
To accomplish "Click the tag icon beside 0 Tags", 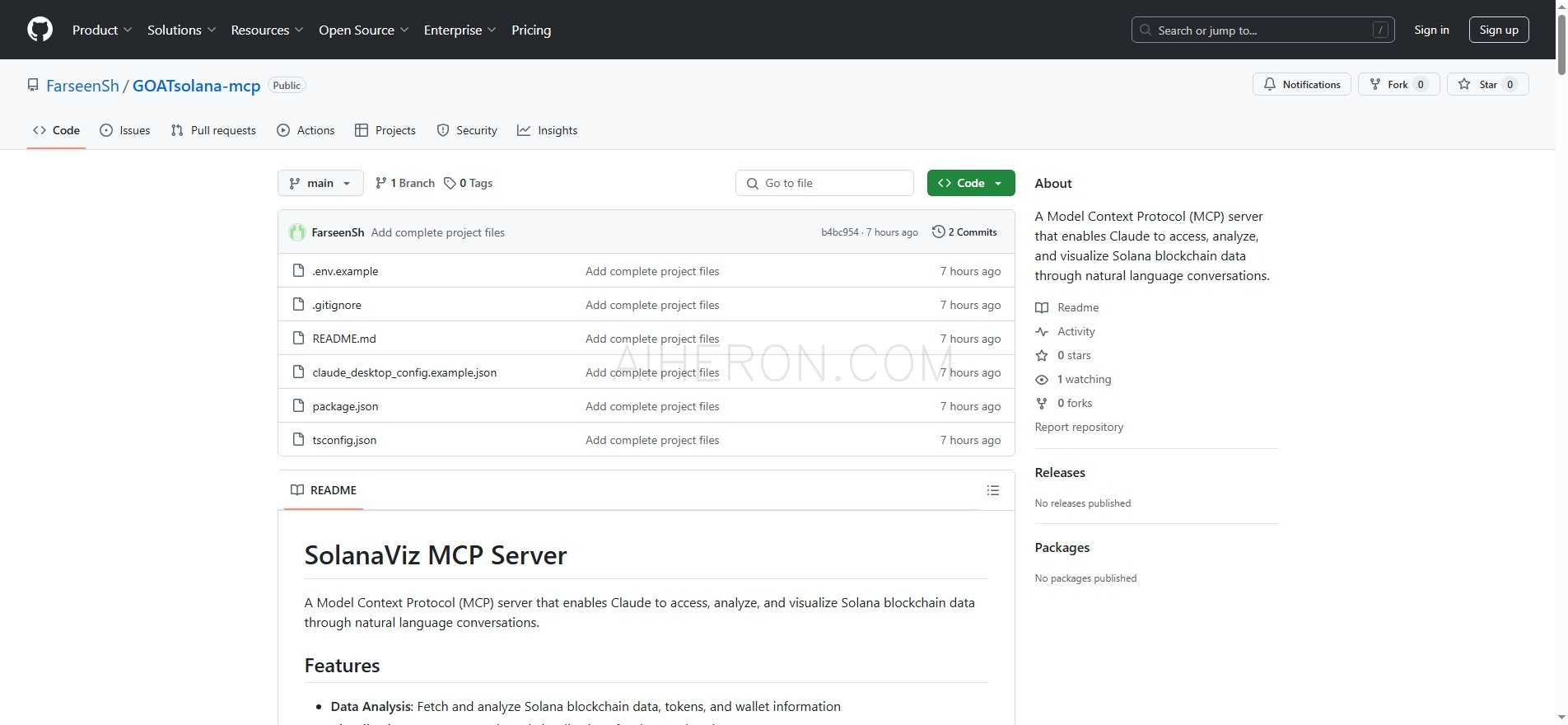I will point(450,183).
